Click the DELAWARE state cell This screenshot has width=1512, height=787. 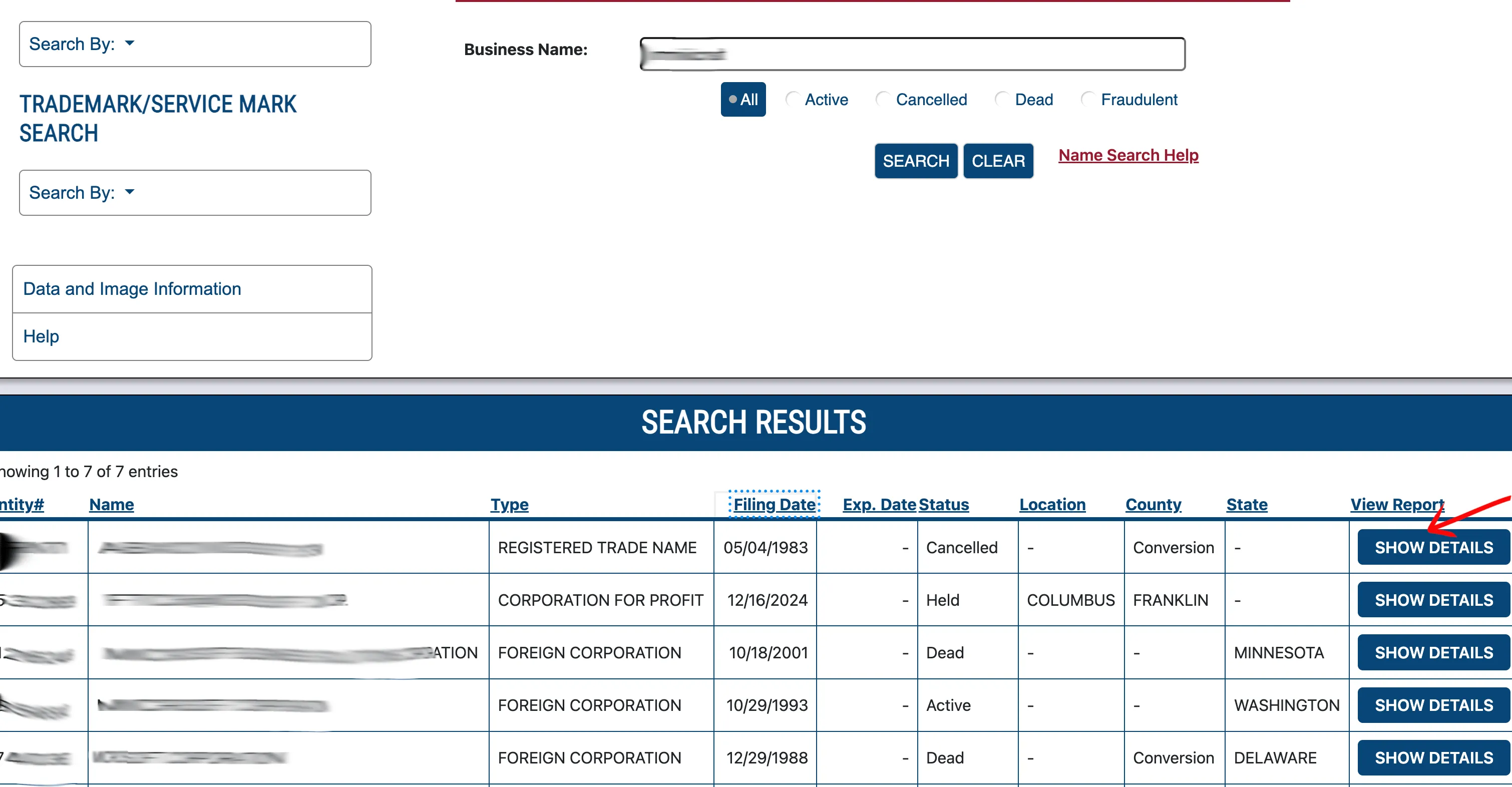(x=1287, y=757)
